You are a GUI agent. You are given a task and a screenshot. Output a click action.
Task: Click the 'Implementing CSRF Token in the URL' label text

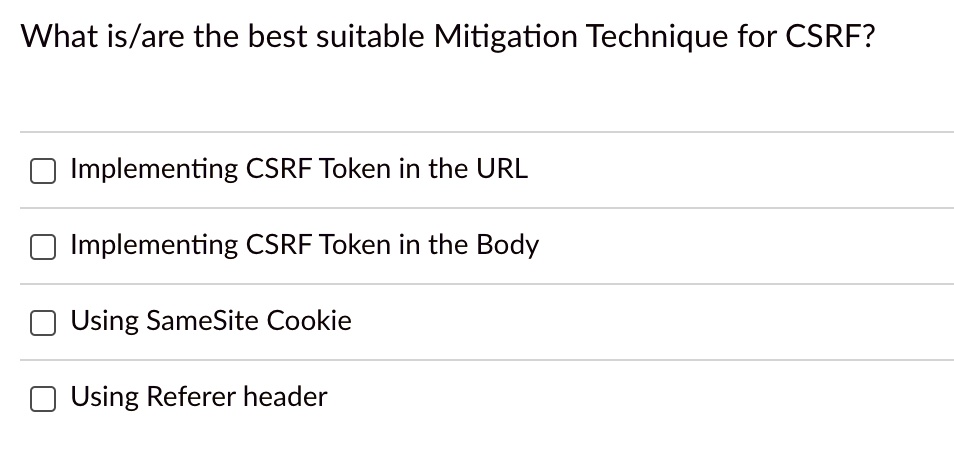coord(299,168)
